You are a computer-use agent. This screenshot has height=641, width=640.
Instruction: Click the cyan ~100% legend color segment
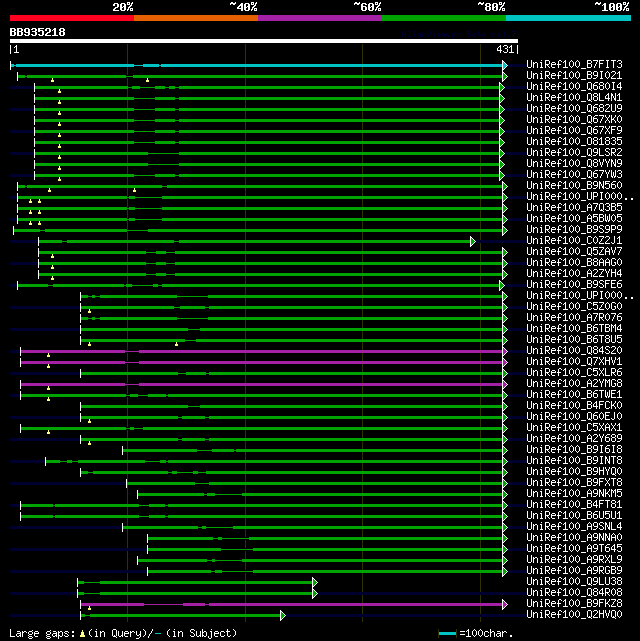[568, 18]
